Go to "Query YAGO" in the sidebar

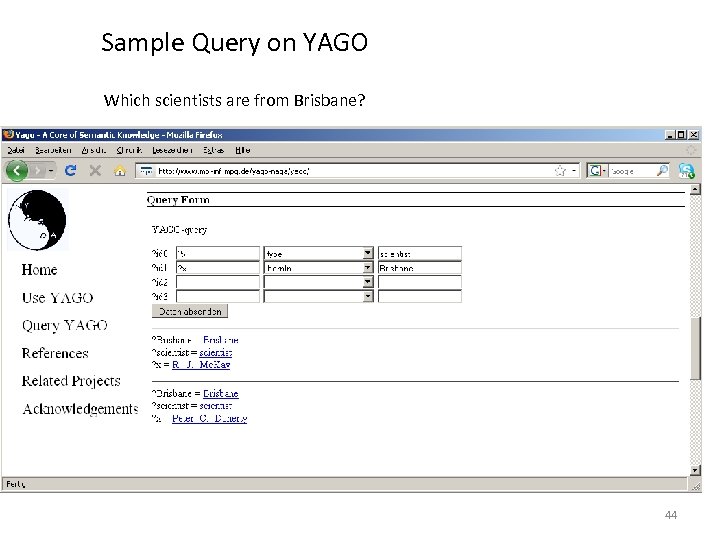[x=65, y=325]
